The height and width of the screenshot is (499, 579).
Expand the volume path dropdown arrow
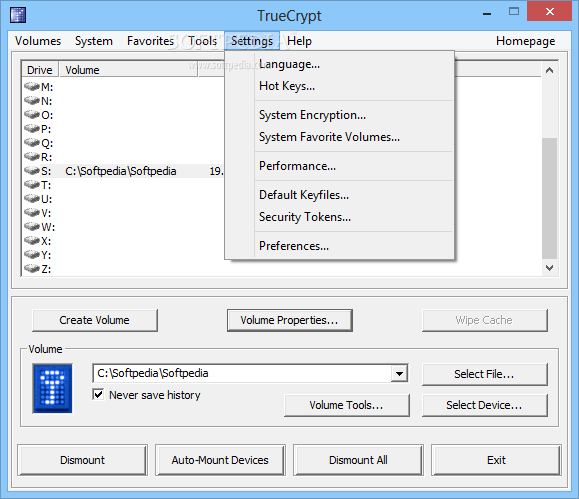pyautogui.click(x=399, y=373)
